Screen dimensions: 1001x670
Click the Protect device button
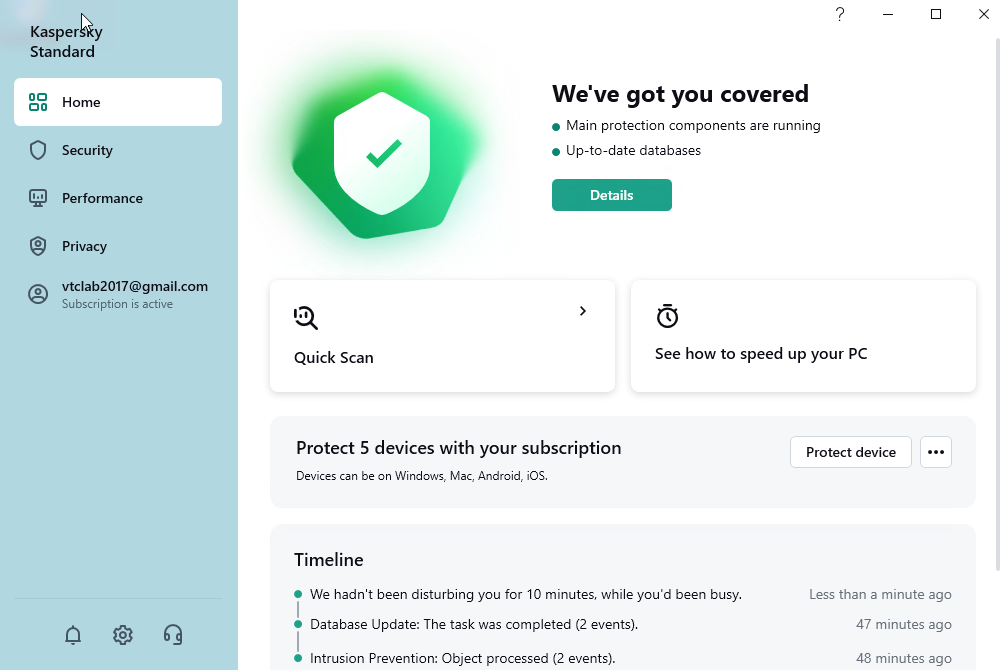851,452
